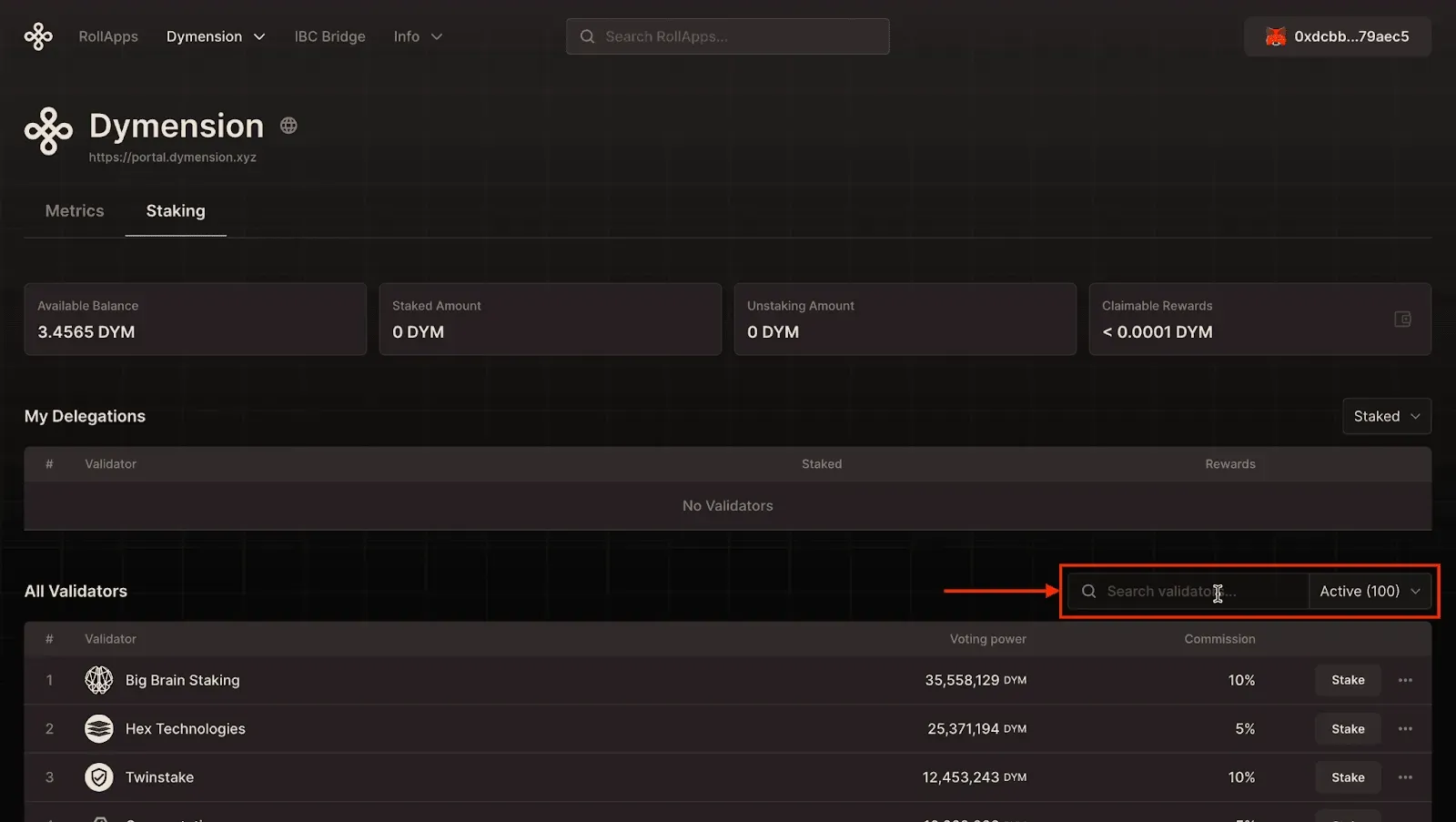
Task: Click the 12,453,243 DYM voting power value
Action: coord(975,777)
